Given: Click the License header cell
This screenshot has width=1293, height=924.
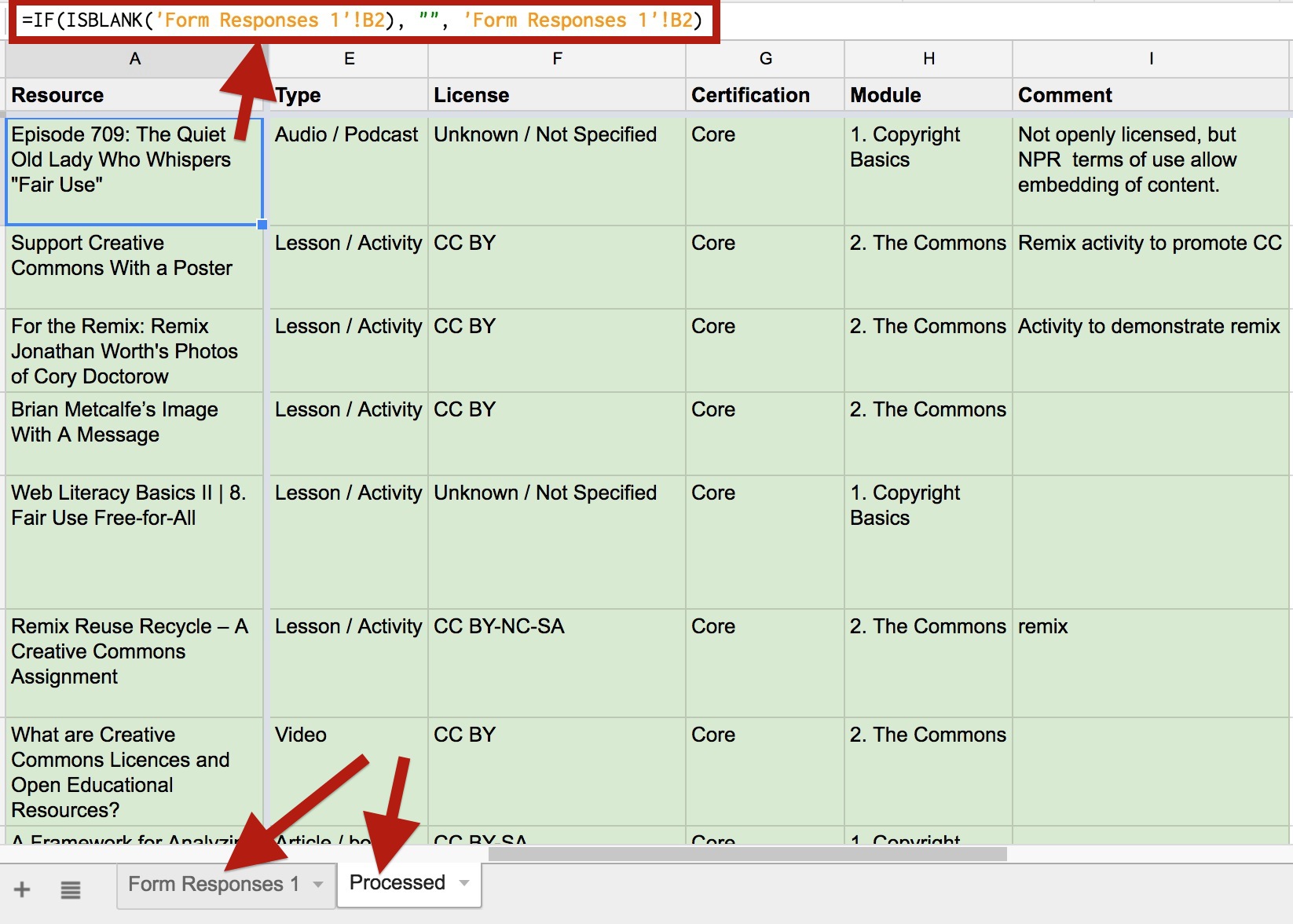Looking at the screenshot, I should 556,95.
